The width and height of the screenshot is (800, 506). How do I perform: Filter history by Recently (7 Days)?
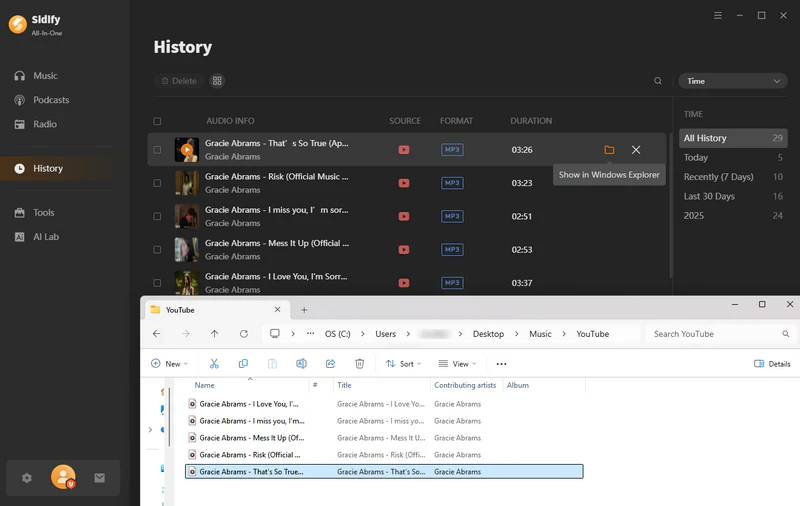tap(733, 177)
